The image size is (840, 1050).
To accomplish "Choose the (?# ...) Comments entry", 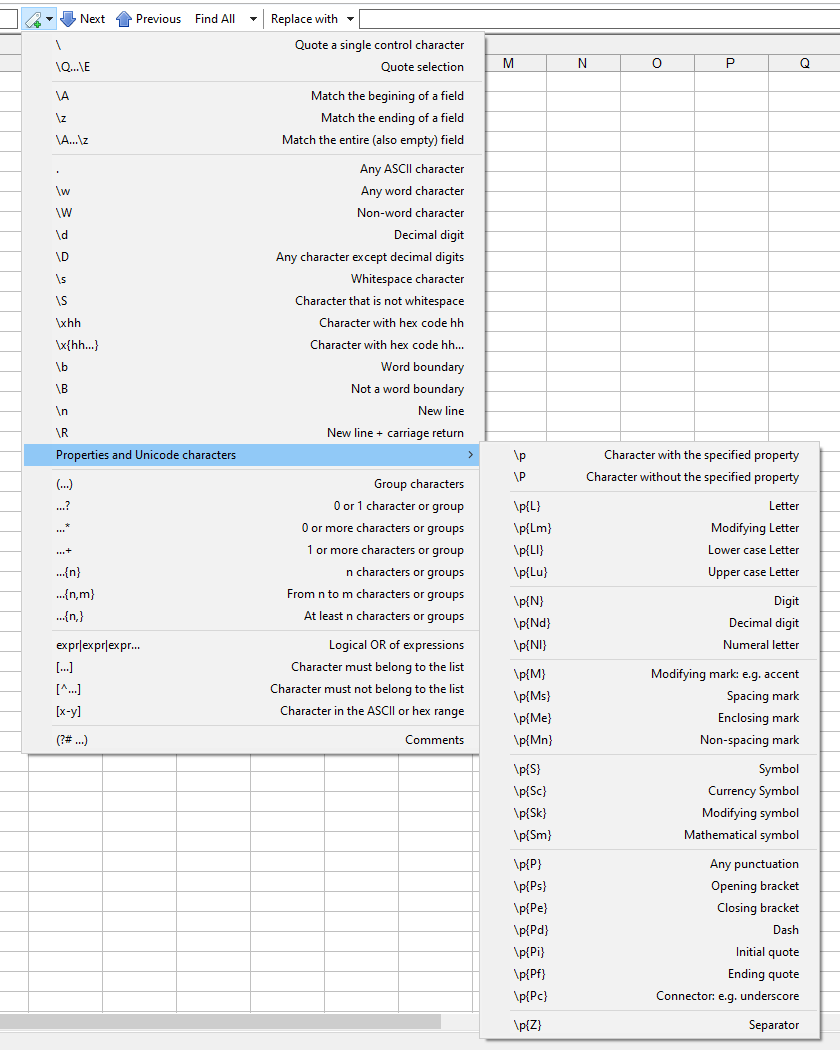I will [260, 740].
